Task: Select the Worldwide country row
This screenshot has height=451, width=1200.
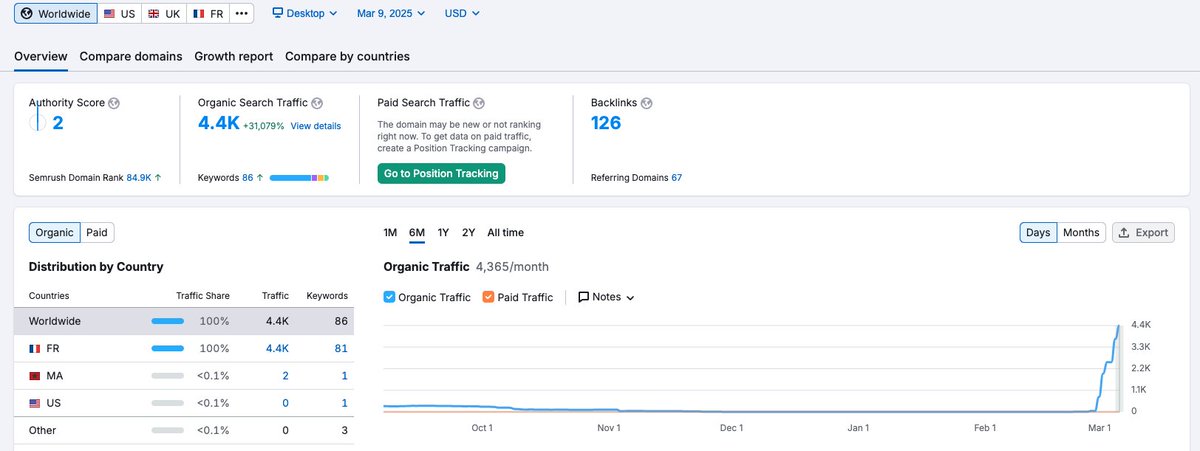Action: pyautogui.click(x=183, y=321)
